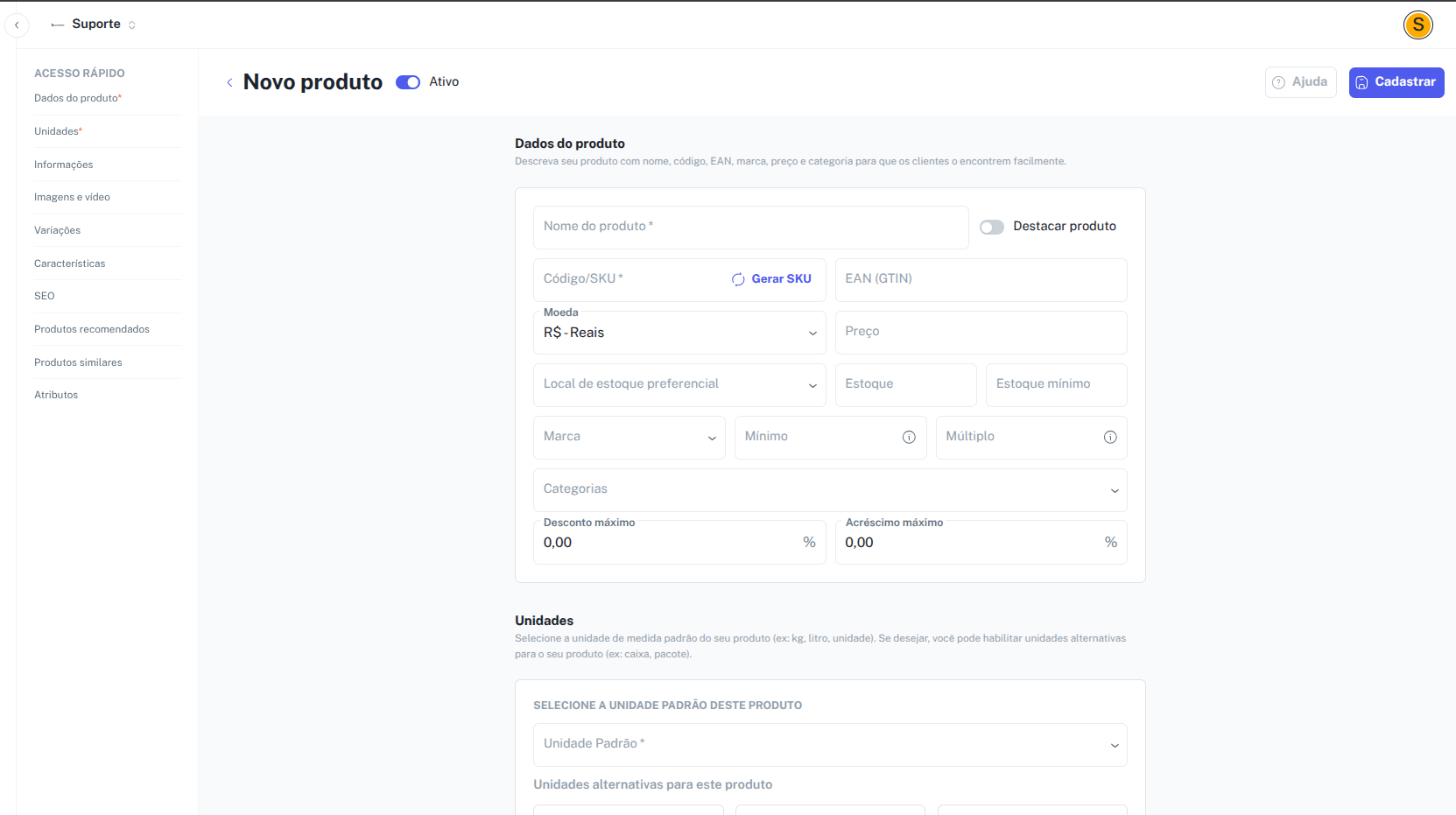Go back using arrow beside Novo produto
Screen dimensions: 1456x815
pyautogui.click(x=229, y=82)
